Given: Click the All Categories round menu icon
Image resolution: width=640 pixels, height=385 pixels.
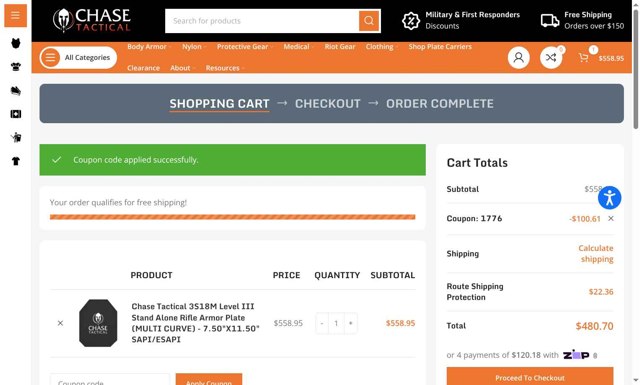Looking at the screenshot, I should point(50,58).
